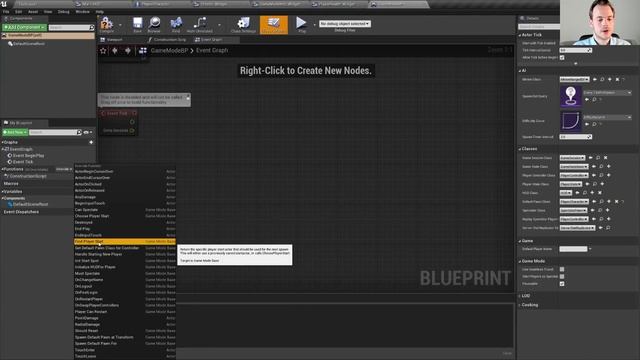Screen dimensions: 640x360
Task: Click the Spawn Timer Interval value field
Action: [x=575, y=137]
